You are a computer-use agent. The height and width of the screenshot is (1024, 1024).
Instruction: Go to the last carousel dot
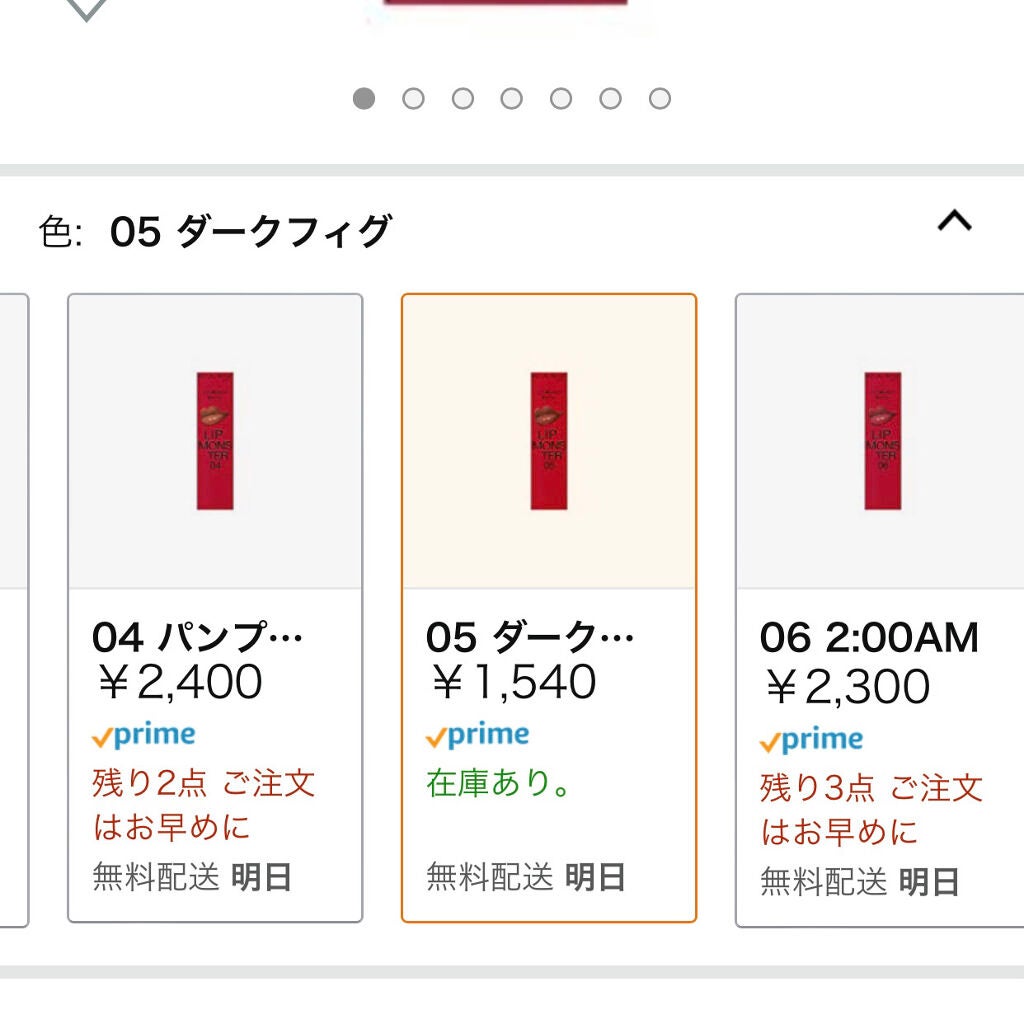click(x=659, y=98)
